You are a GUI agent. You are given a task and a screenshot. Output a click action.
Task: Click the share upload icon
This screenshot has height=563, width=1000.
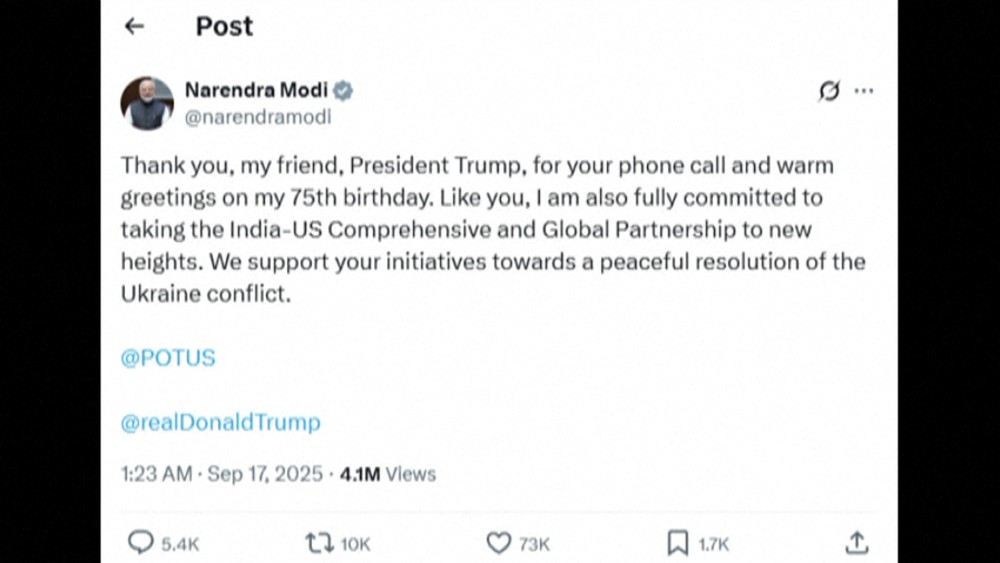point(856,543)
